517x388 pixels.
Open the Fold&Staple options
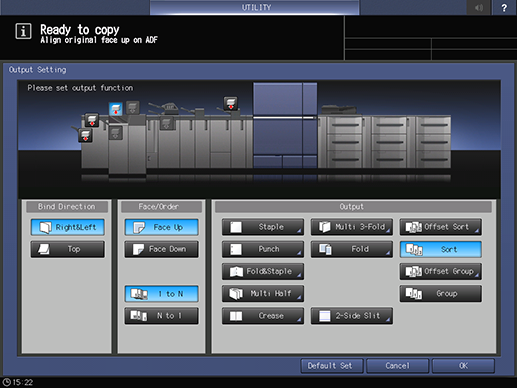tap(263, 272)
